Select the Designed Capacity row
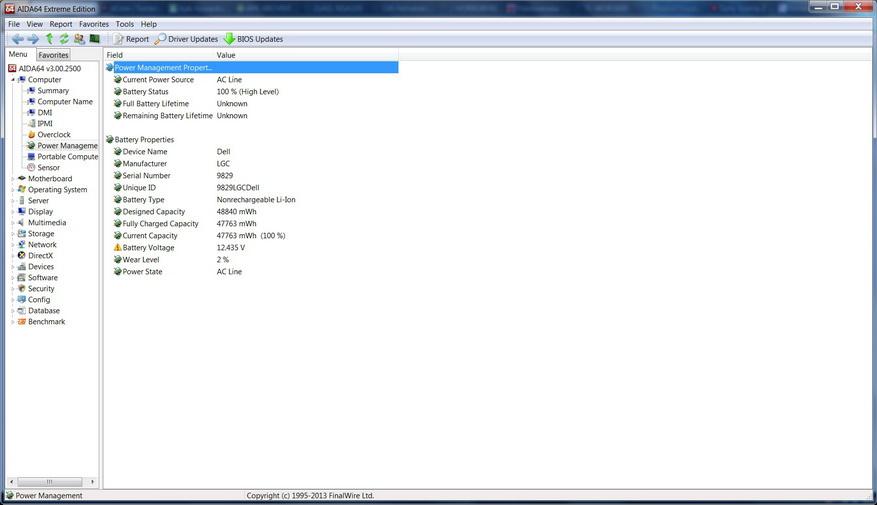 252,212
